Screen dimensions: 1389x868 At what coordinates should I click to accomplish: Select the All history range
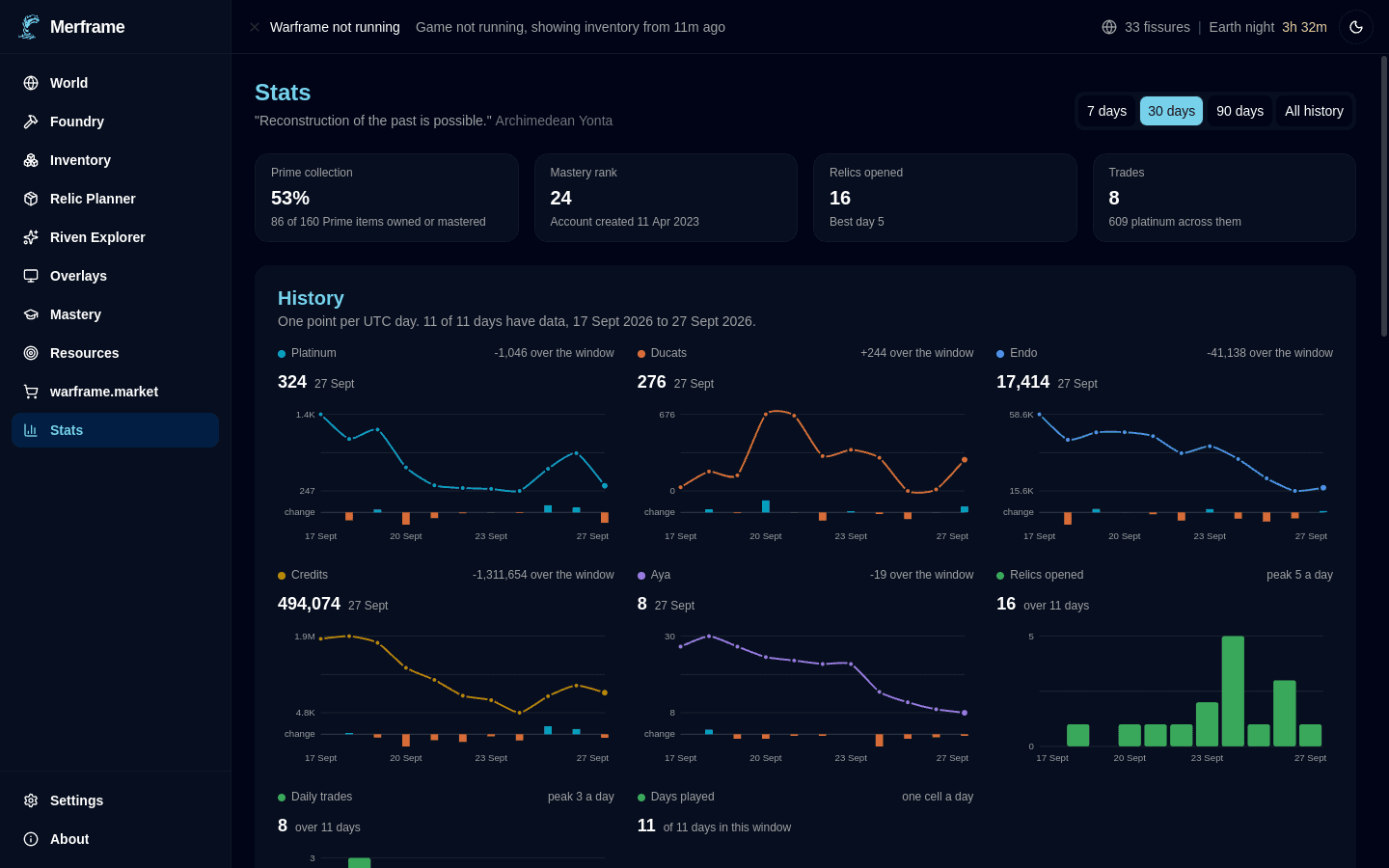pyautogui.click(x=1314, y=111)
